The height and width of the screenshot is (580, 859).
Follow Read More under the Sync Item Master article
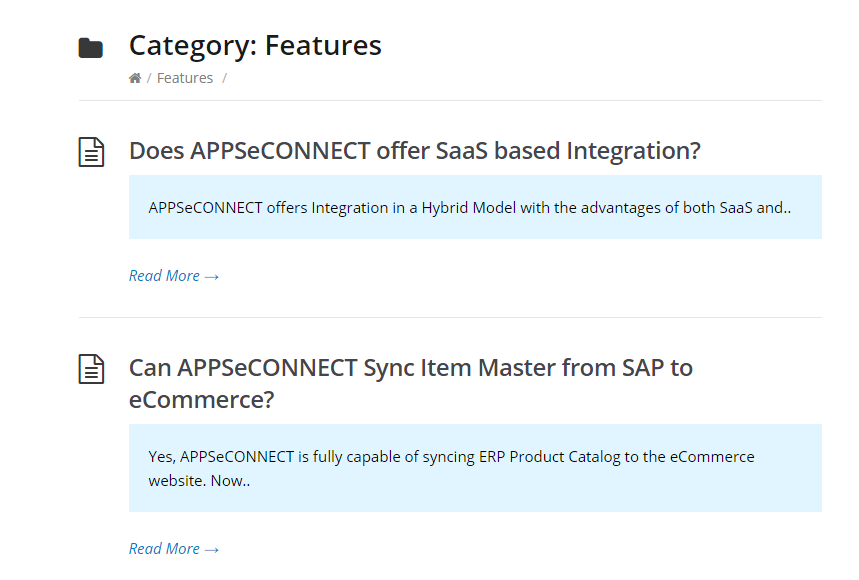[174, 548]
